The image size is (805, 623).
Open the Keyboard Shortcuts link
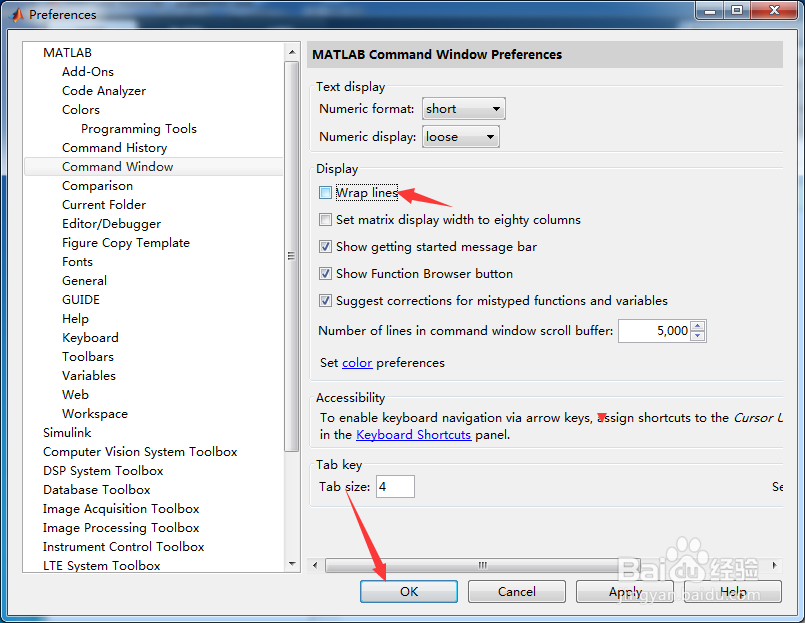click(x=413, y=435)
